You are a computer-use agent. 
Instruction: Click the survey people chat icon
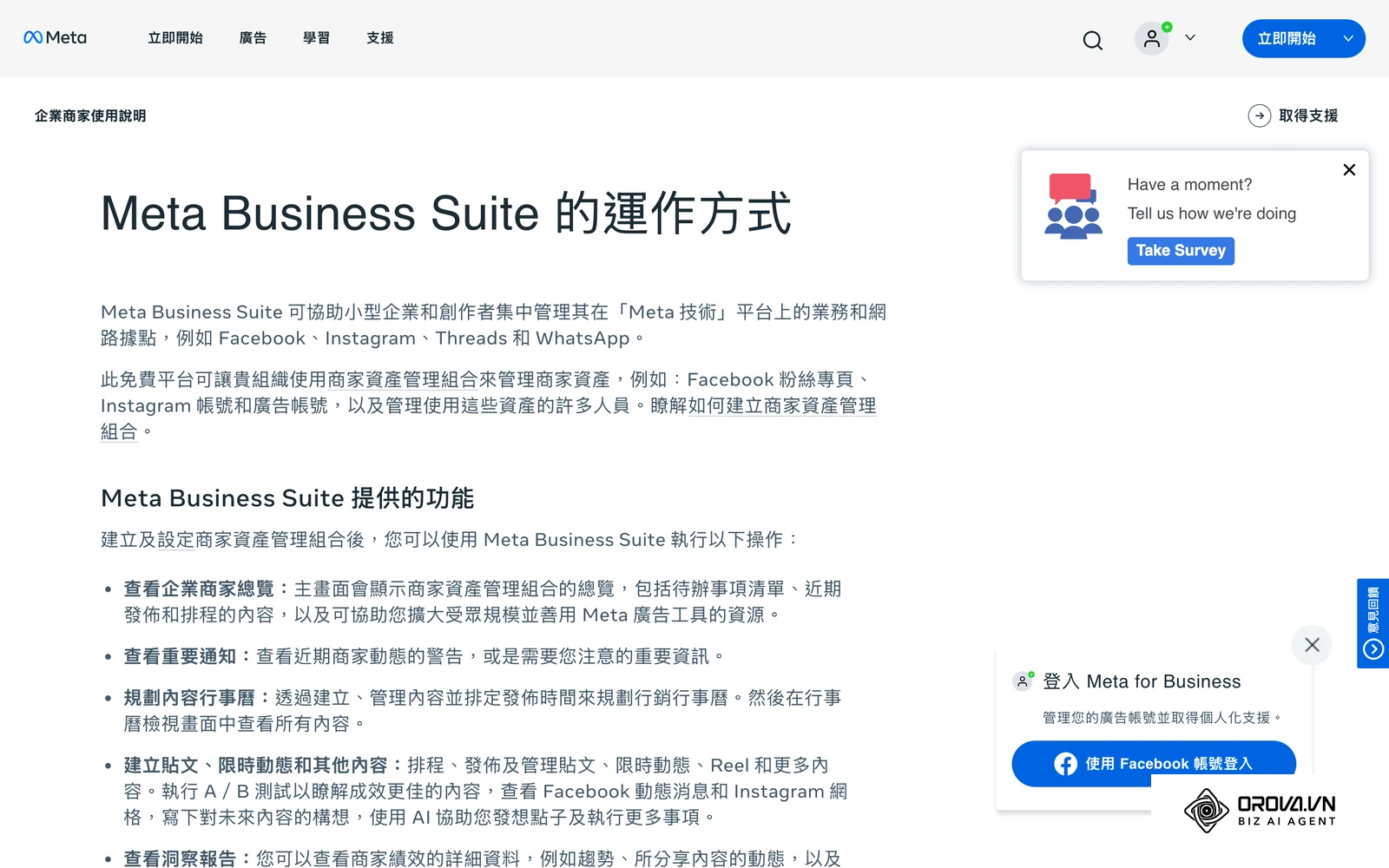point(1073,207)
